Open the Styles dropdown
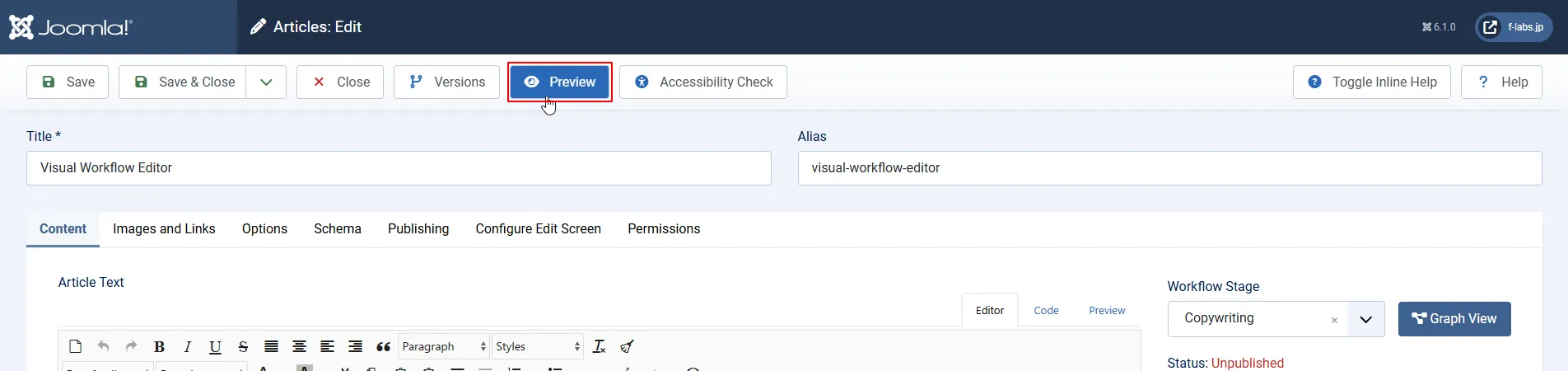 tap(538, 347)
